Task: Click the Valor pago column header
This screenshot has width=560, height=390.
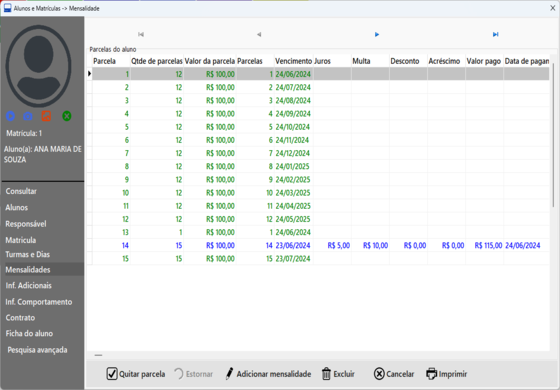Action: click(x=484, y=61)
